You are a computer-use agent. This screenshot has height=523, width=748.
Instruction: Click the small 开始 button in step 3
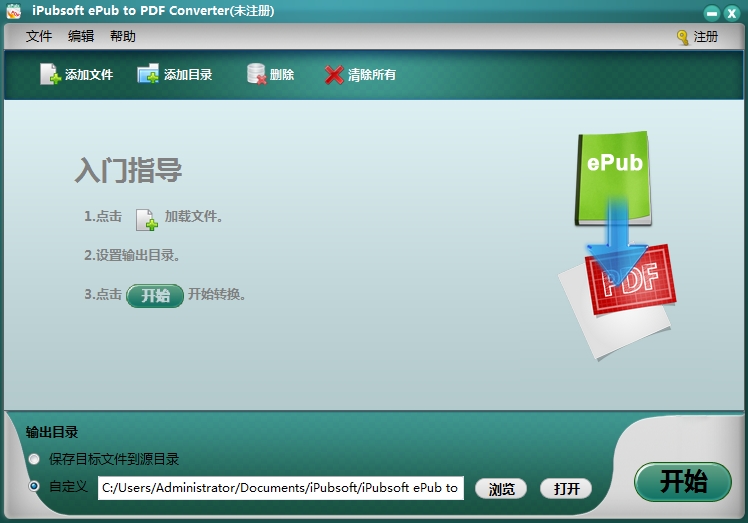[155, 296]
